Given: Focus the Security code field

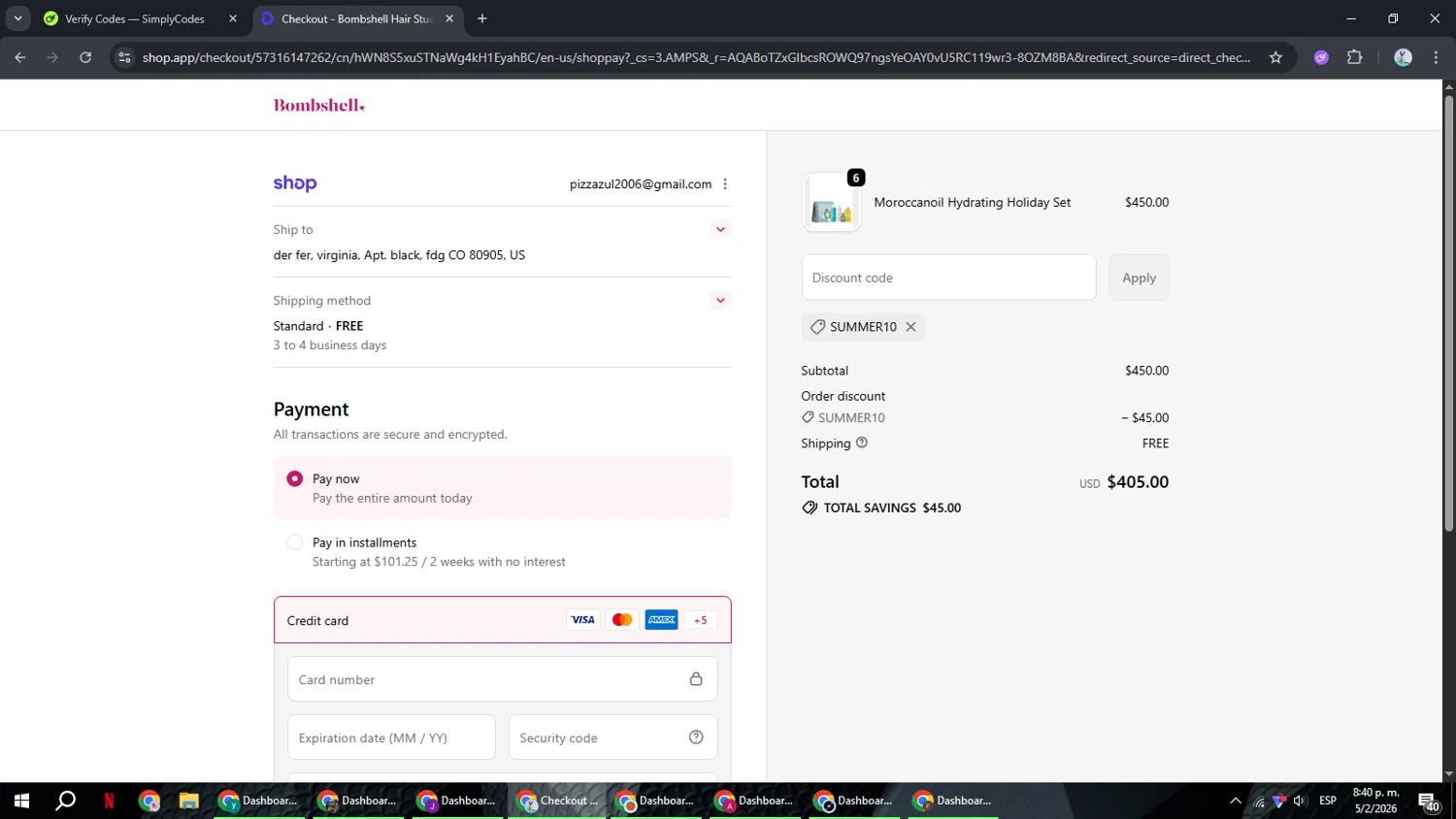Looking at the screenshot, I should point(613,737).
